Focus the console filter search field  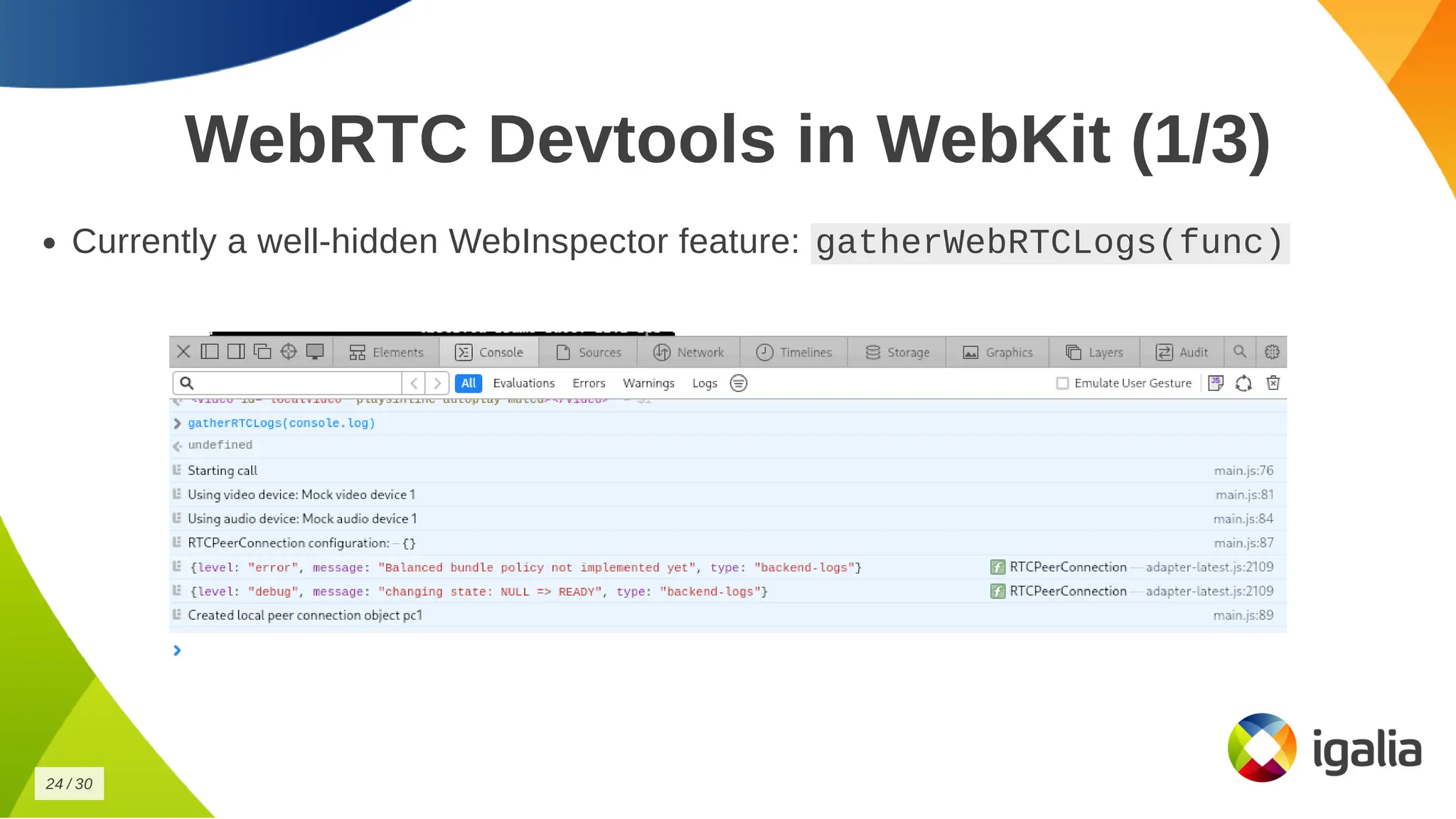[287, 382]
